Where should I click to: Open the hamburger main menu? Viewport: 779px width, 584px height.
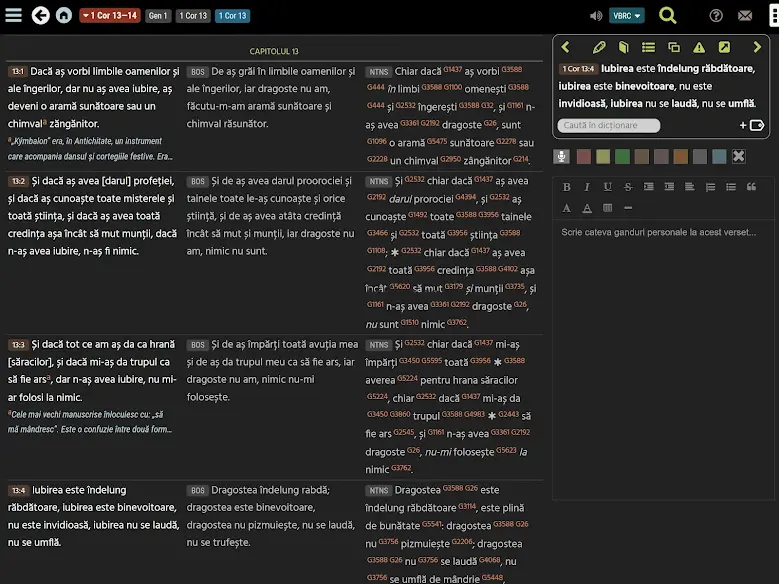tap(13, 15)
